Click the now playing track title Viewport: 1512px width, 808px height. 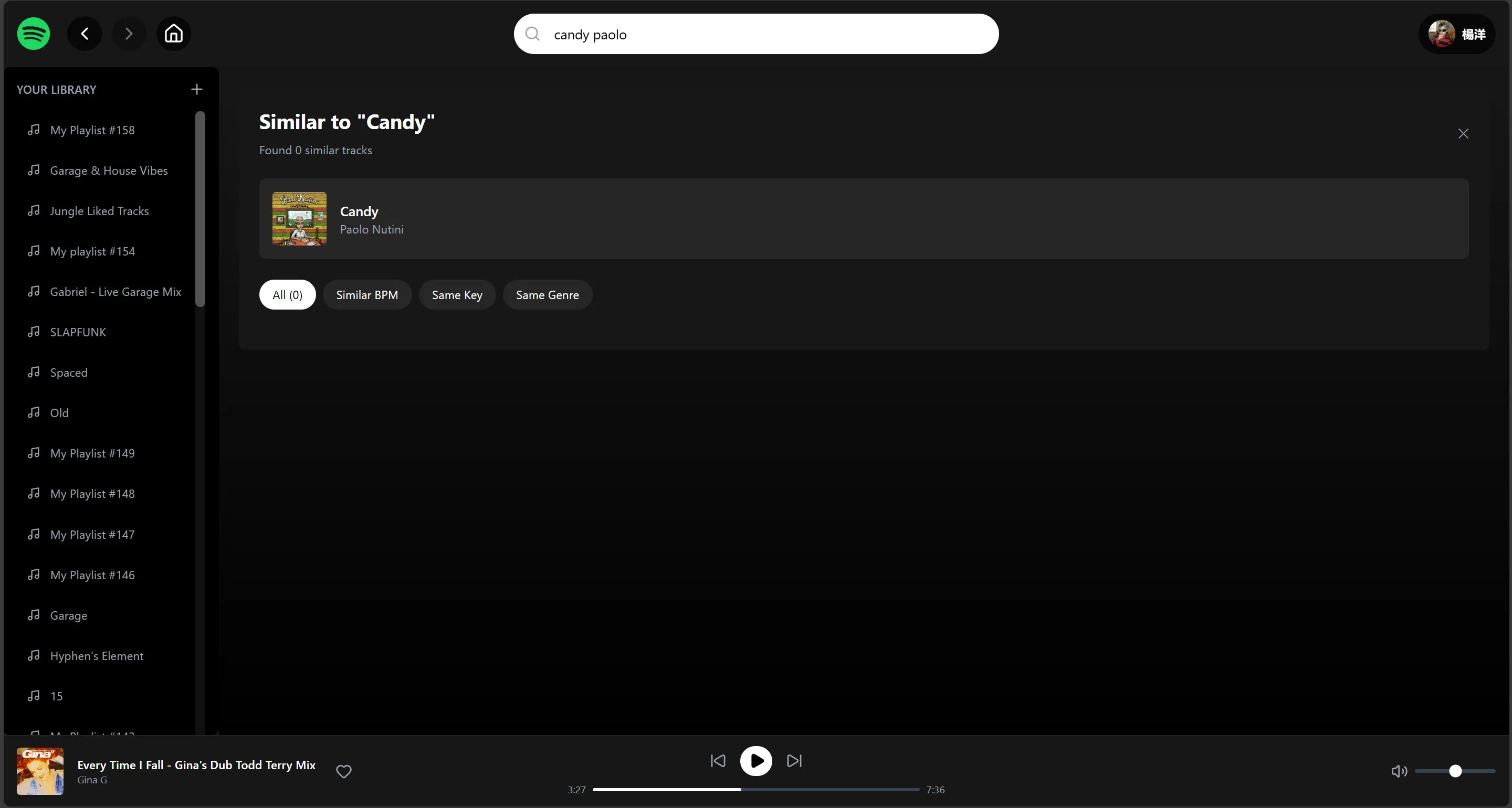(197, 764)
